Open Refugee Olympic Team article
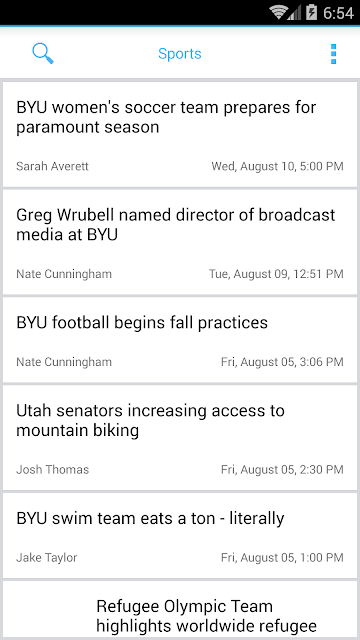This screenshot has width=360, height=640. 180,609
